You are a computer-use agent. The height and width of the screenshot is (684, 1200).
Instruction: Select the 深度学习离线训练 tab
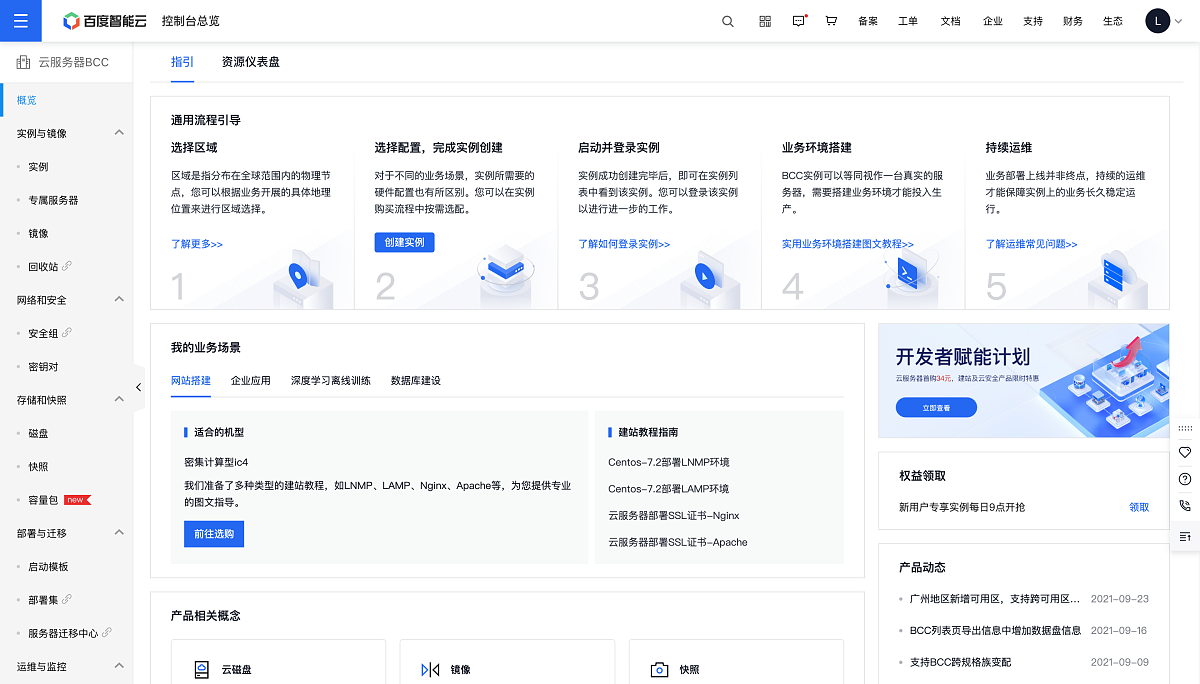(x=331, y=381)
